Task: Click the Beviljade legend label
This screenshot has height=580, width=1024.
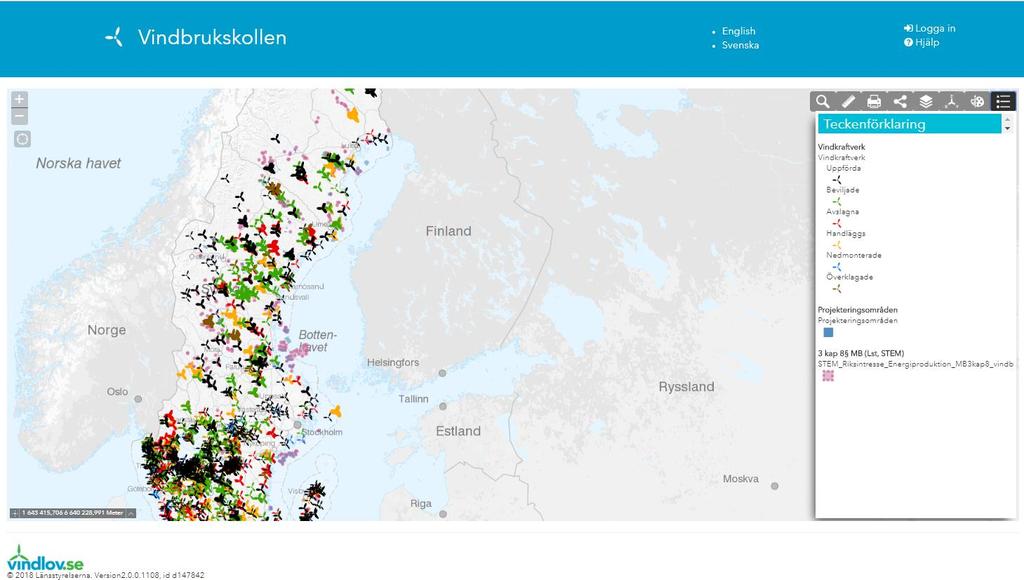Action: [x=842, y=190]
